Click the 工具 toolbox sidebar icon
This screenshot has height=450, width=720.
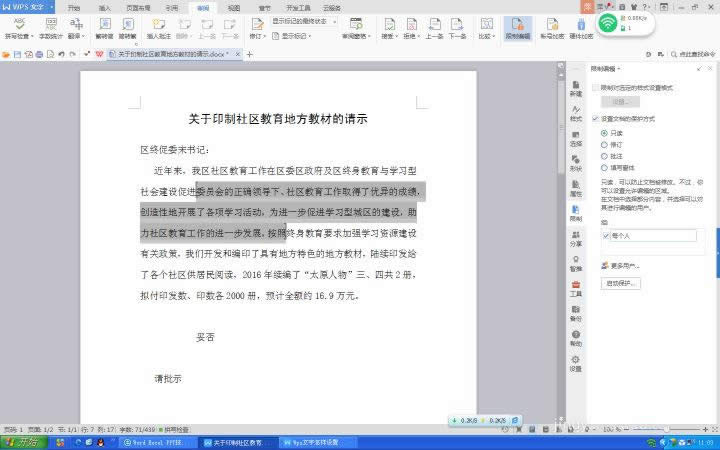576,289
